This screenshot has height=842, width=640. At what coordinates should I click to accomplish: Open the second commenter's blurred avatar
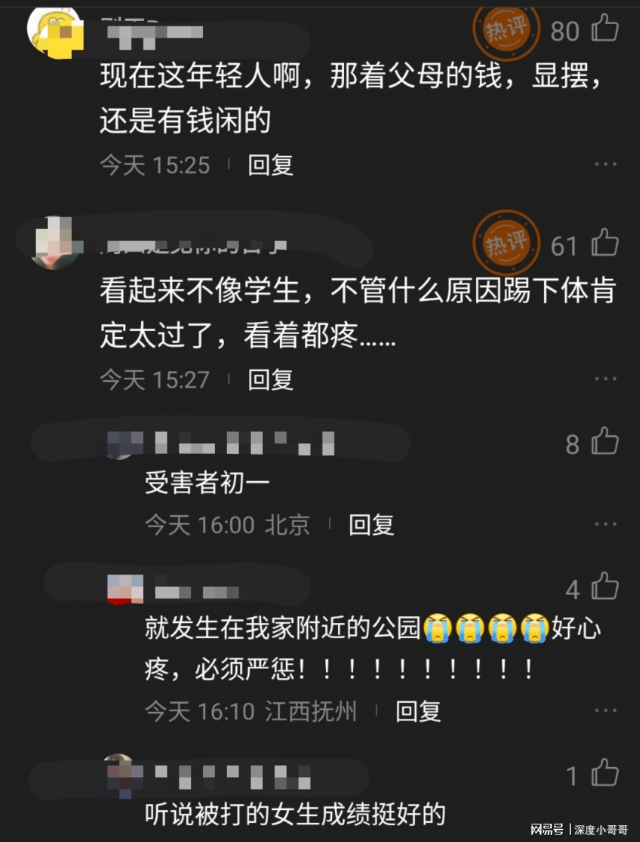[55, 243]
